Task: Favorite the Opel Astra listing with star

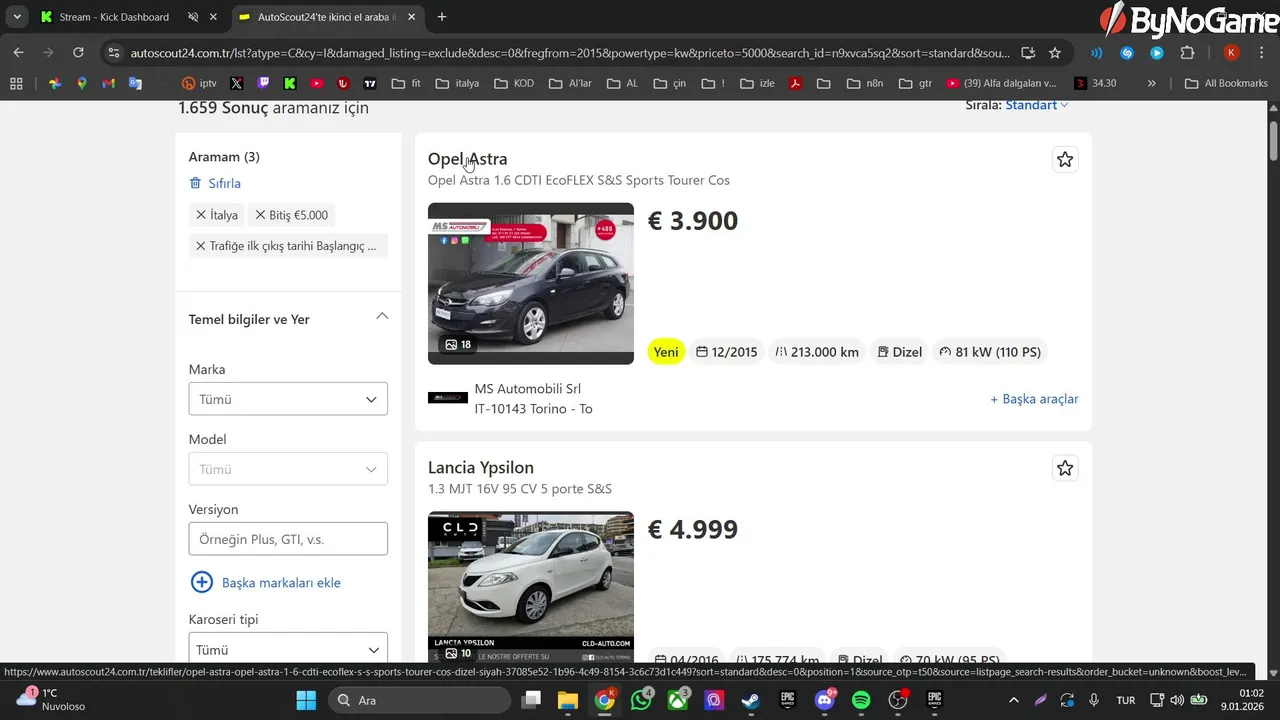Action: tap(1065, 160)
